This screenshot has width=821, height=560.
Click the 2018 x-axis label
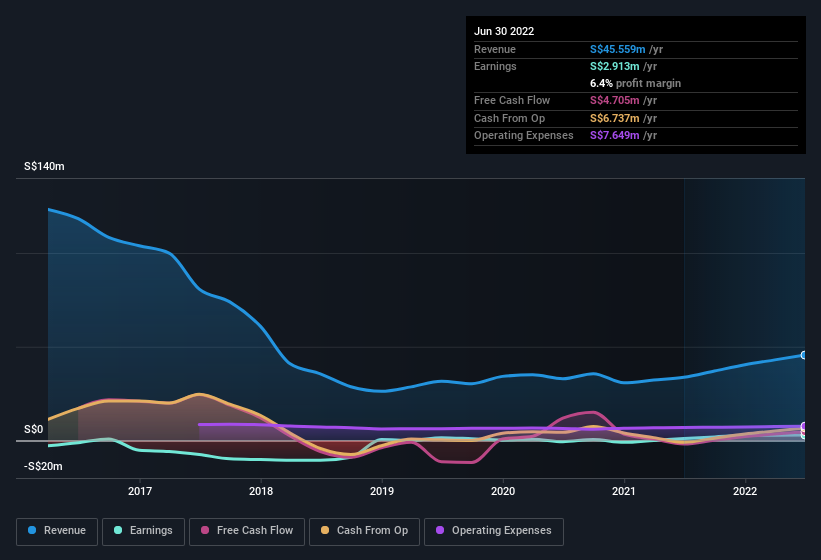[x=261, y=491]
